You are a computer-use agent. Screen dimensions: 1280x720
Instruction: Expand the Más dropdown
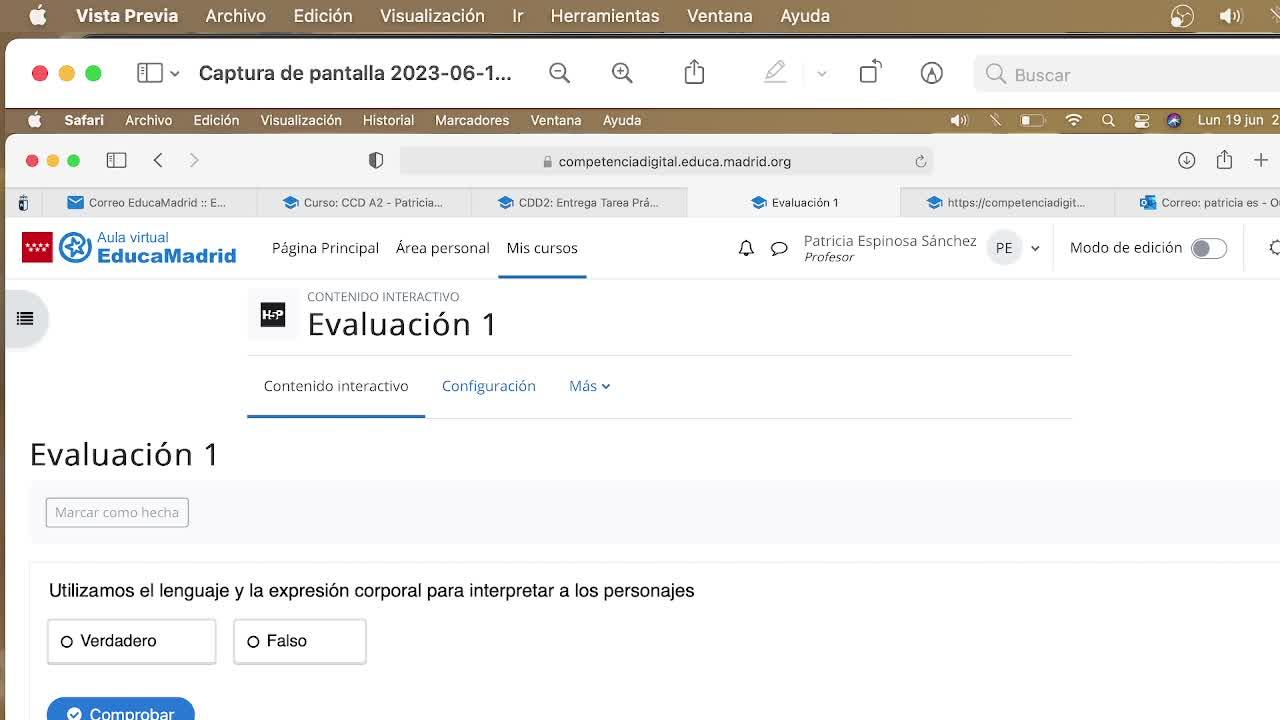point(590,386)
